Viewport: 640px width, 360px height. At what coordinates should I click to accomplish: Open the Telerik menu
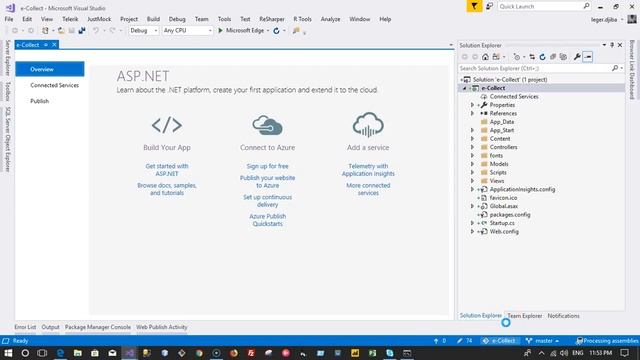point(70,19)
